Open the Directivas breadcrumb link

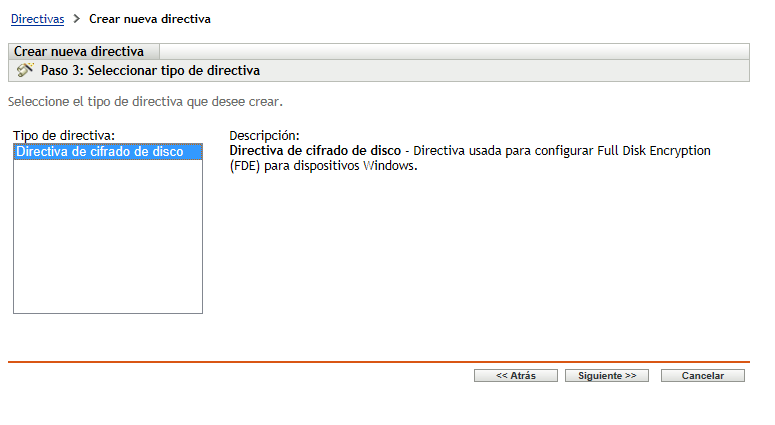pos(37,19)
